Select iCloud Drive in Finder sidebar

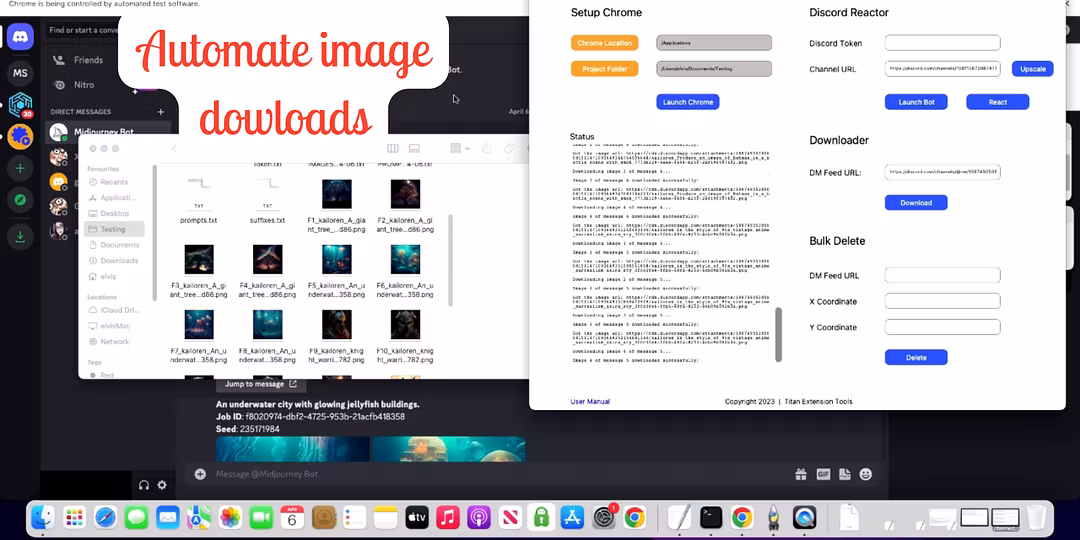point(114,310)
